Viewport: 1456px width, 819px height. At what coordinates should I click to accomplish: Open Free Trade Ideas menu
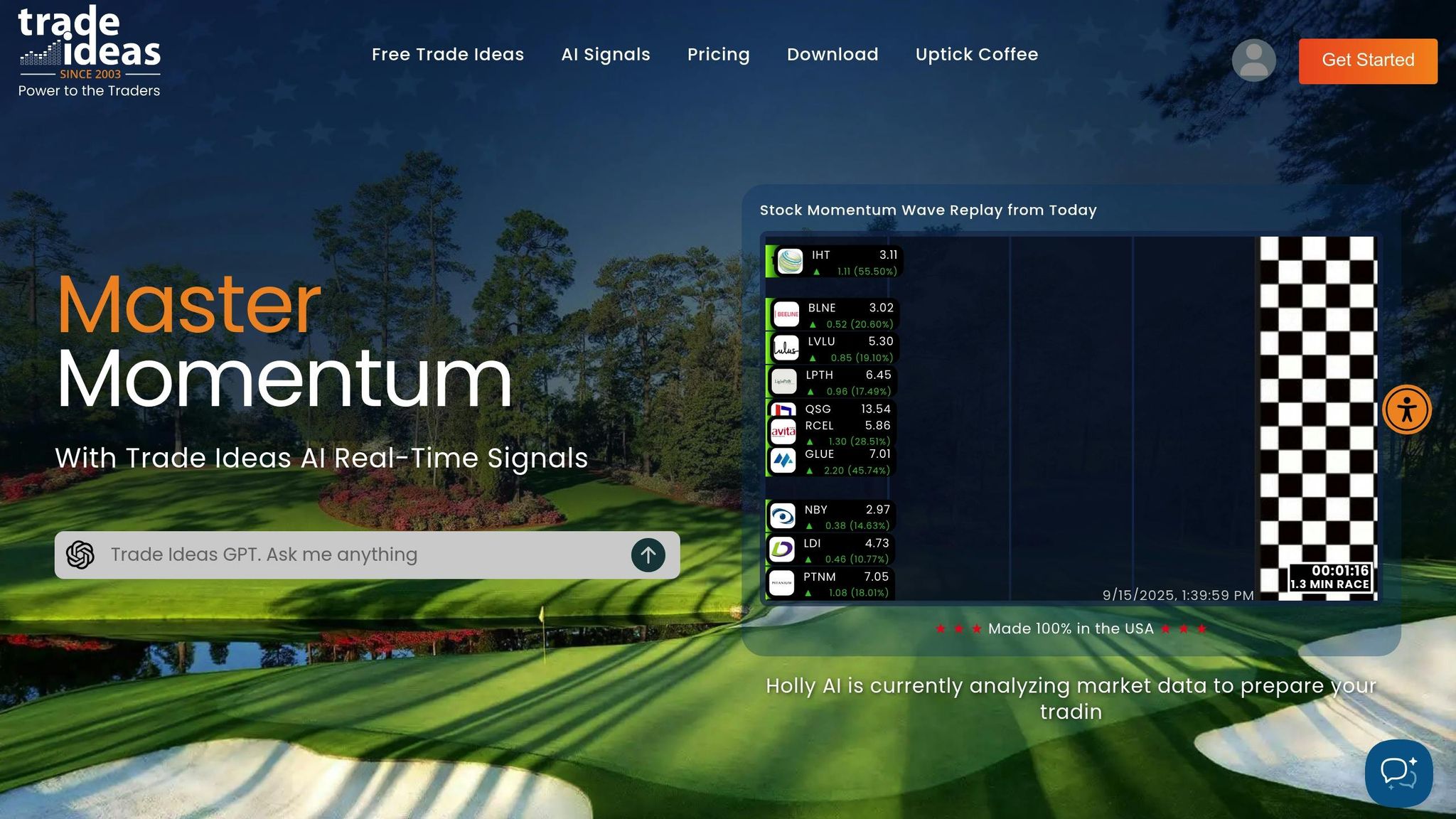point(448,55)
